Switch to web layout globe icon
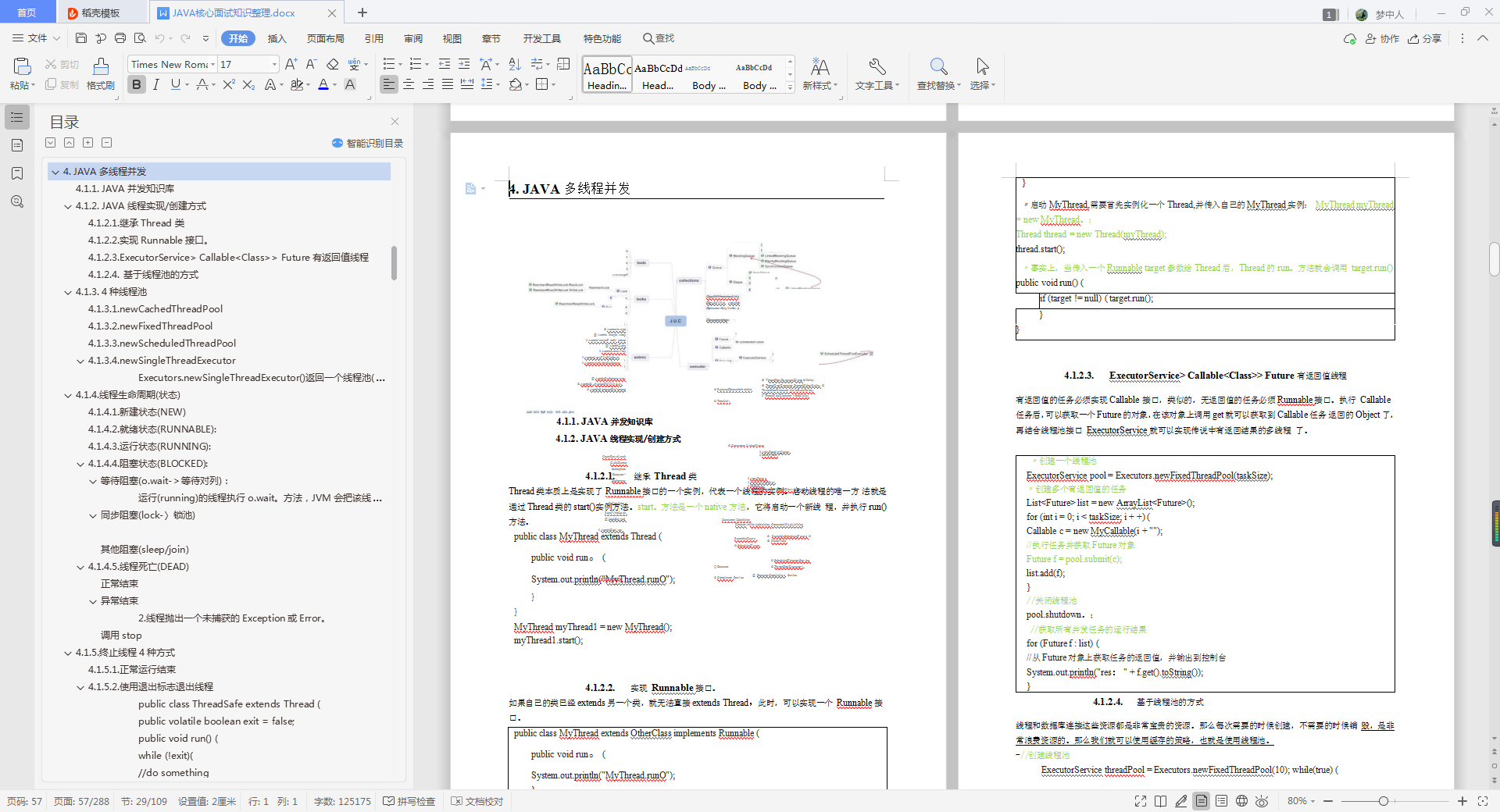1500x812 pixels. (1241, 801)
